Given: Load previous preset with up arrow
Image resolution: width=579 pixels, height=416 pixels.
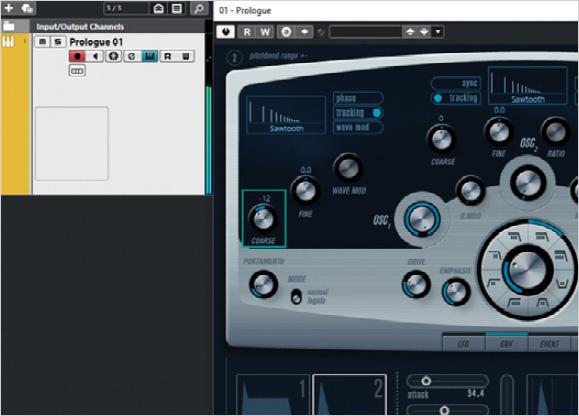Looking at the screenshot, I should coord(410,32).
